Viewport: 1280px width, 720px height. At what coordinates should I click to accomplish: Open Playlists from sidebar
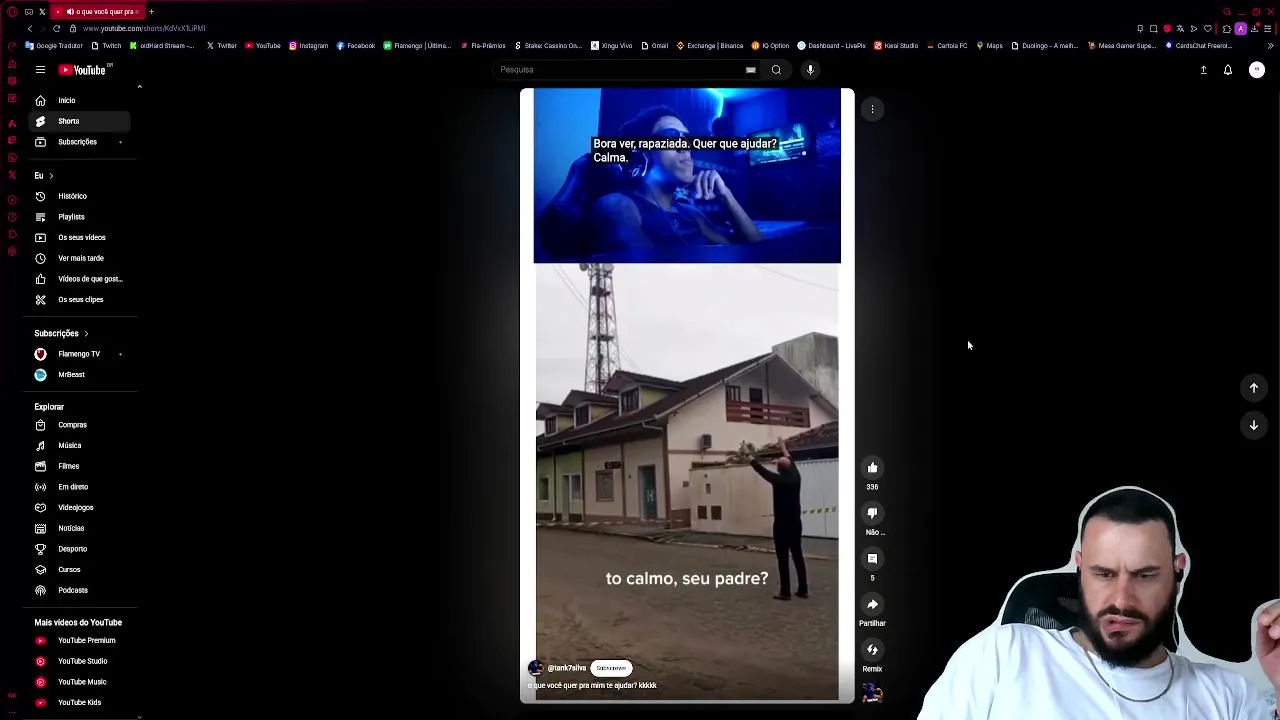(x=80, y=217)
